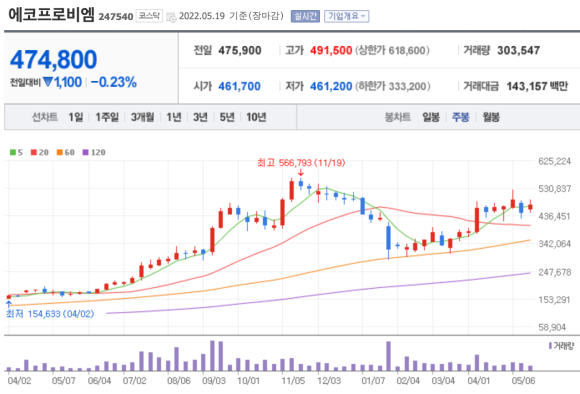Image resolution: width=580 pixels, height=394 pixels.
Task: Click the volume value 303,547
Action: coord(519,50)
